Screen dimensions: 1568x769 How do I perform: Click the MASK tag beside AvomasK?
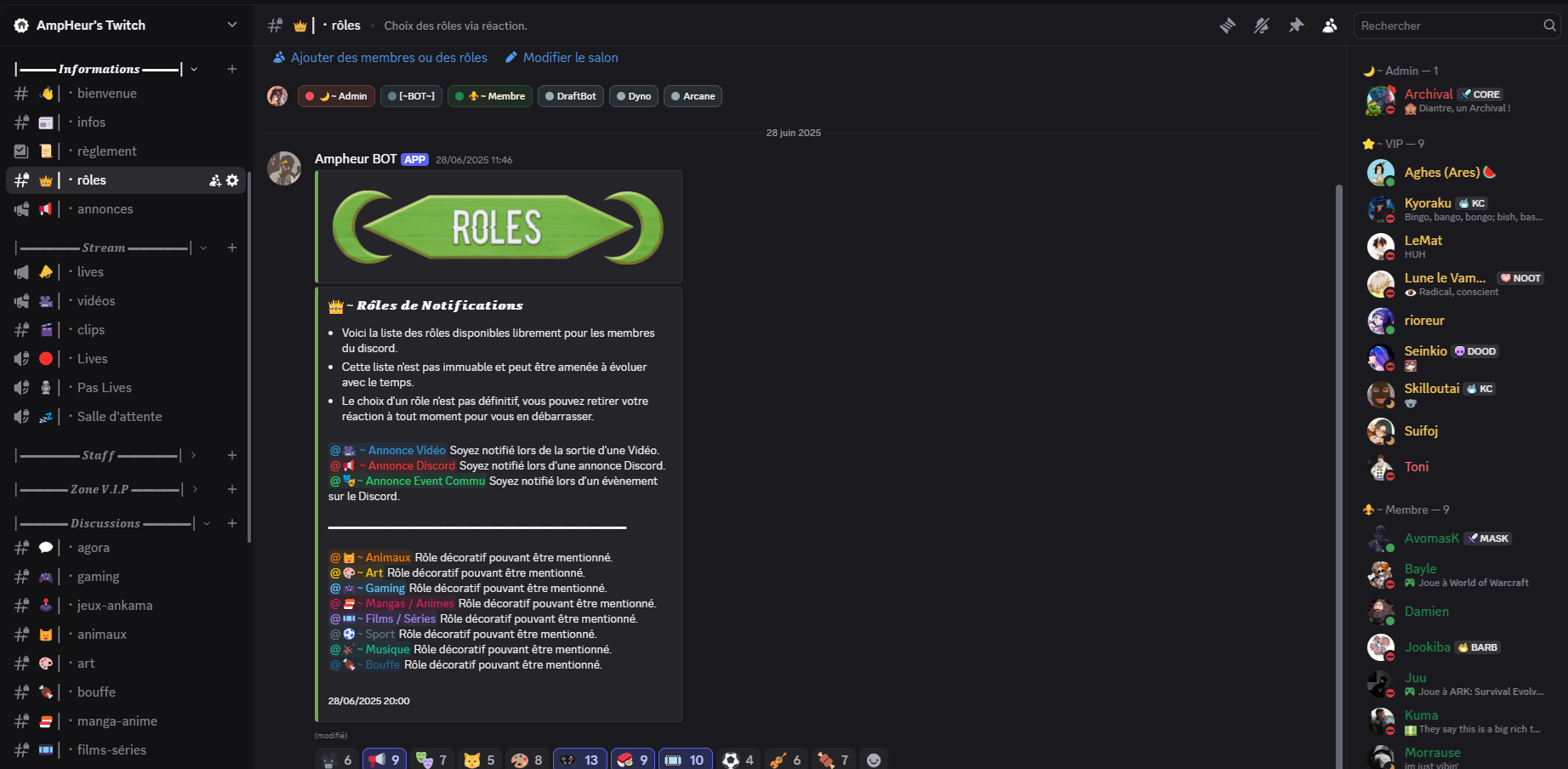click(1487, 538)
